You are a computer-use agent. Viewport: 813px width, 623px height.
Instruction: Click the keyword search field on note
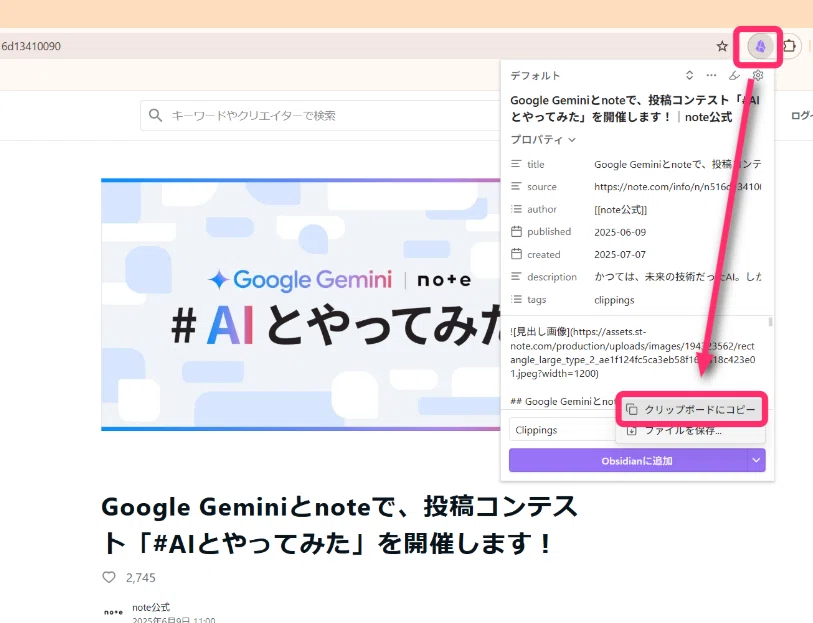tap(321, 116)
